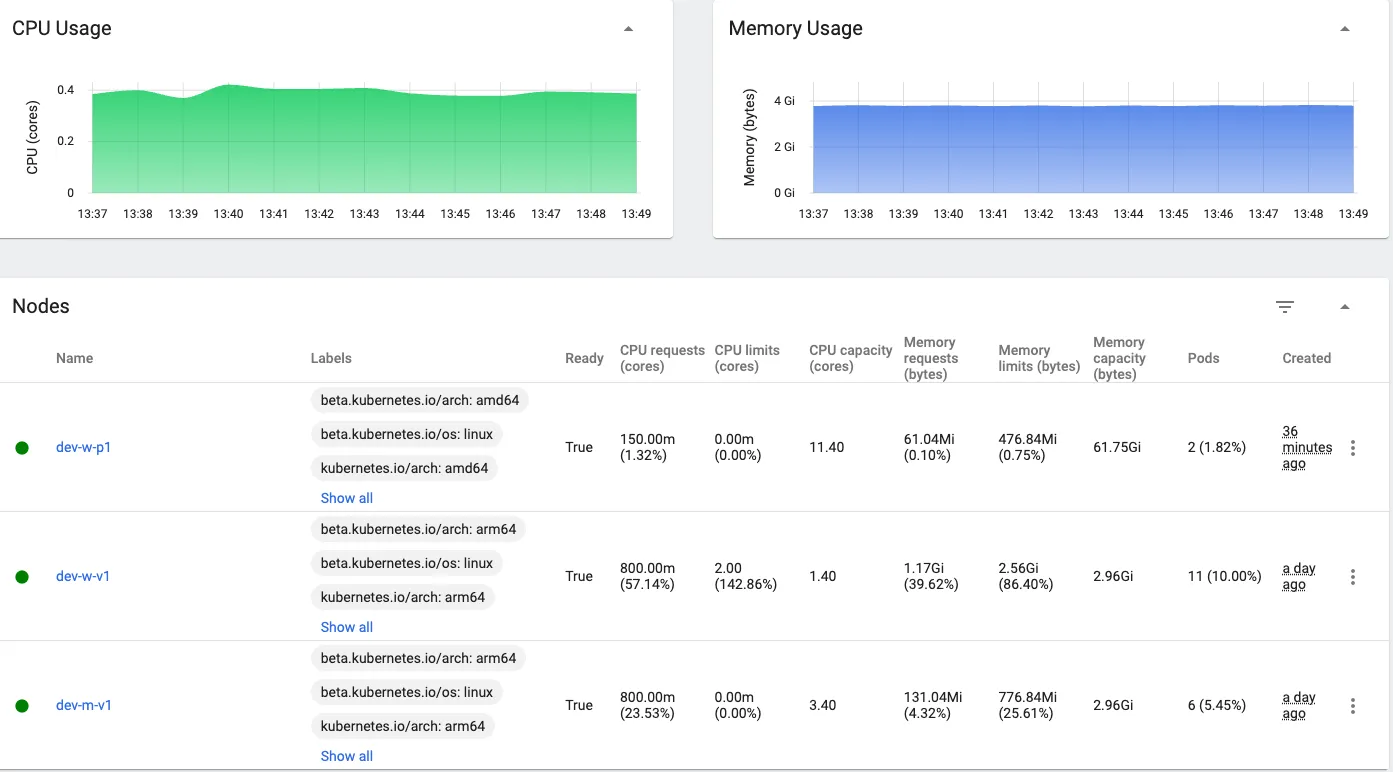This screenshot has width=1393, height=772.
Task: Show all labels for dev-w-p1
Action: [x=346, y=498]
